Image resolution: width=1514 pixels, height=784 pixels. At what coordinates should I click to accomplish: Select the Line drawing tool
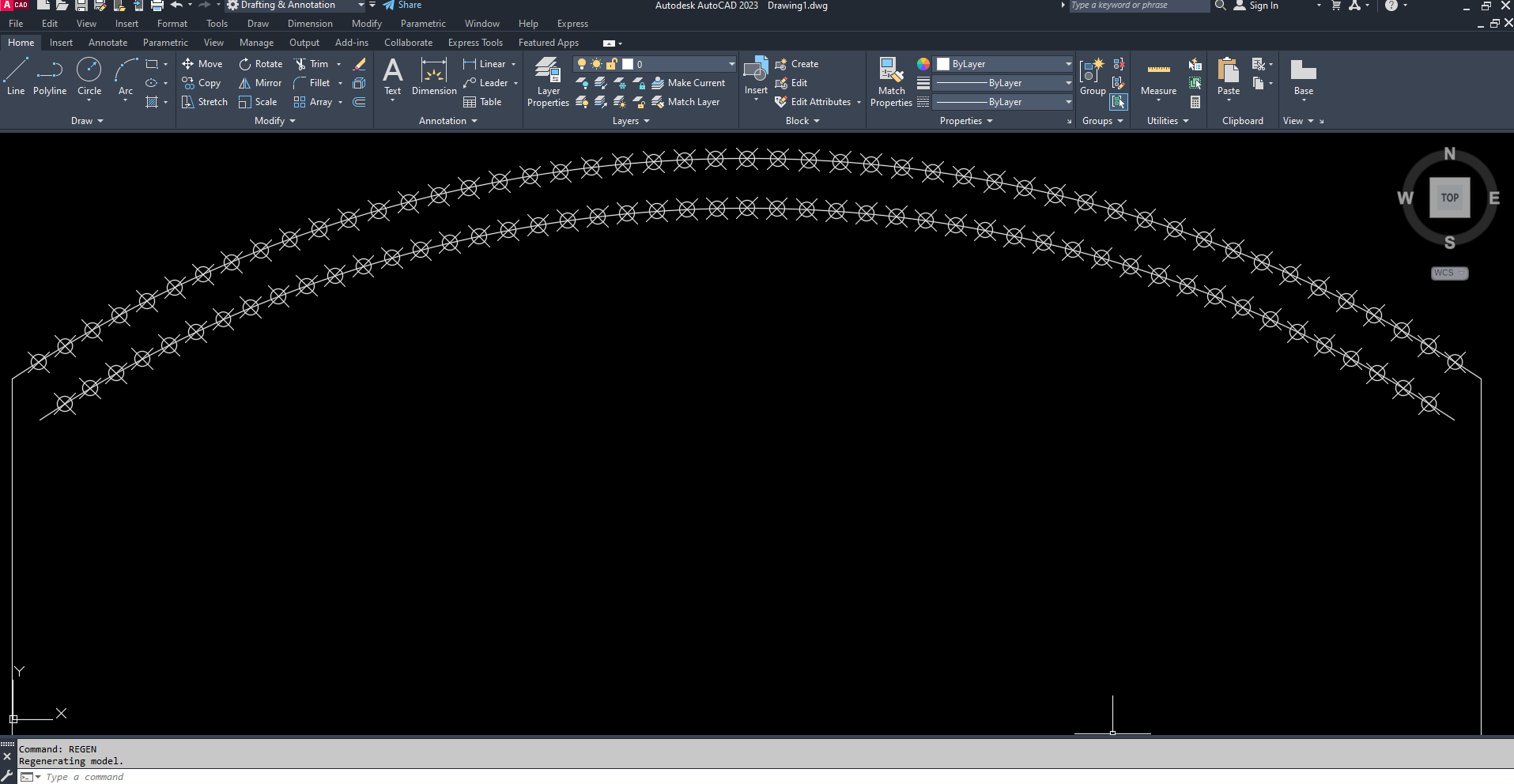pos(16,77)
